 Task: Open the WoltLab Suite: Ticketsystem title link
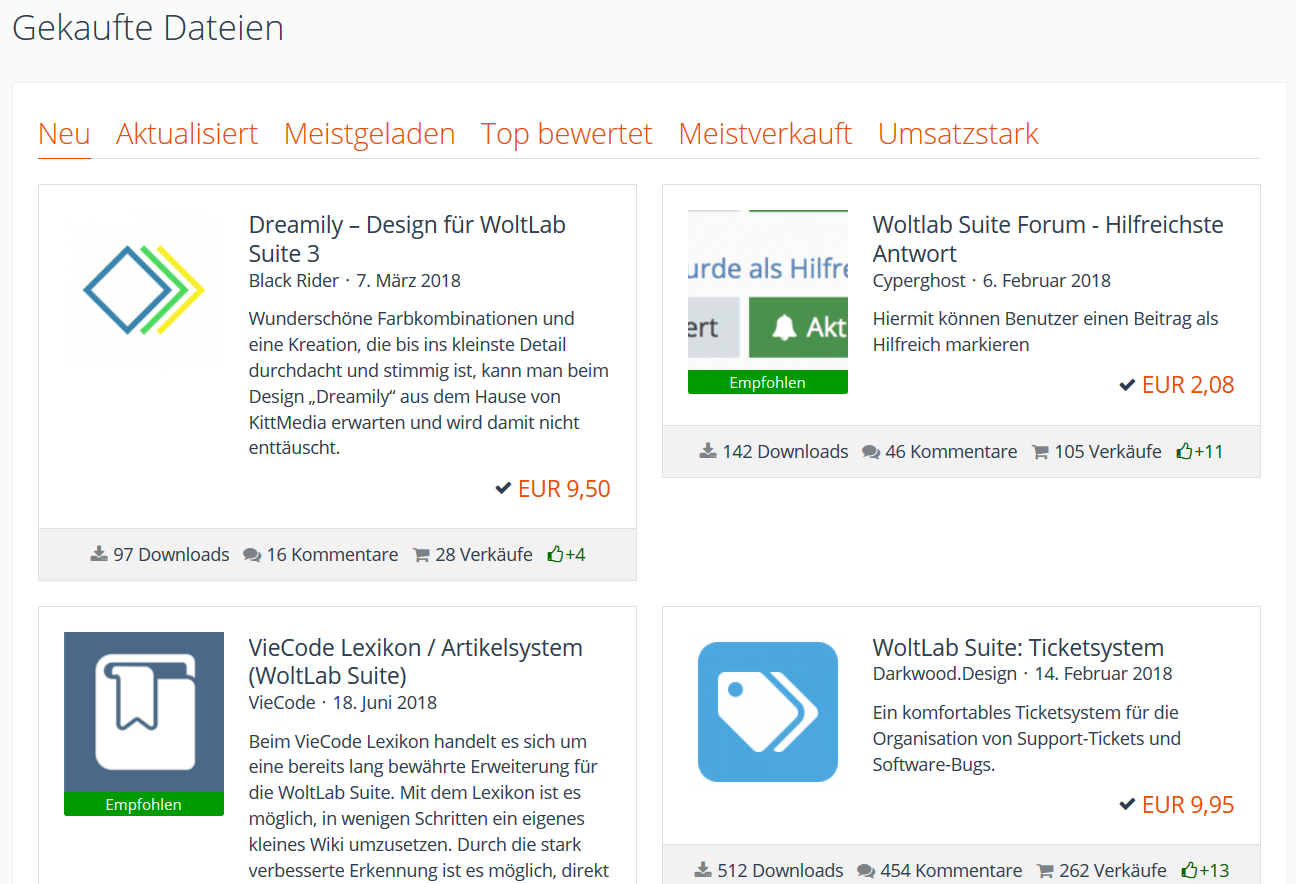pos(1018,647)
